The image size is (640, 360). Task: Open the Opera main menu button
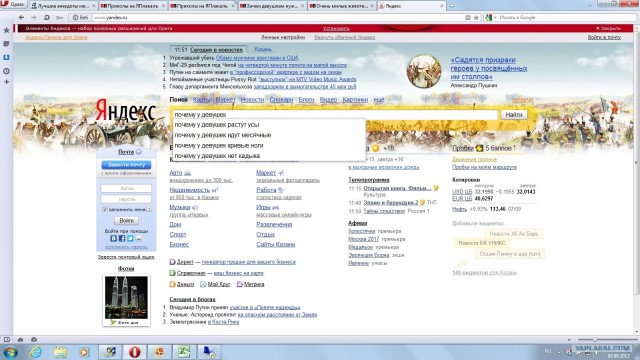pyautogui.click(x=13, y=5)
